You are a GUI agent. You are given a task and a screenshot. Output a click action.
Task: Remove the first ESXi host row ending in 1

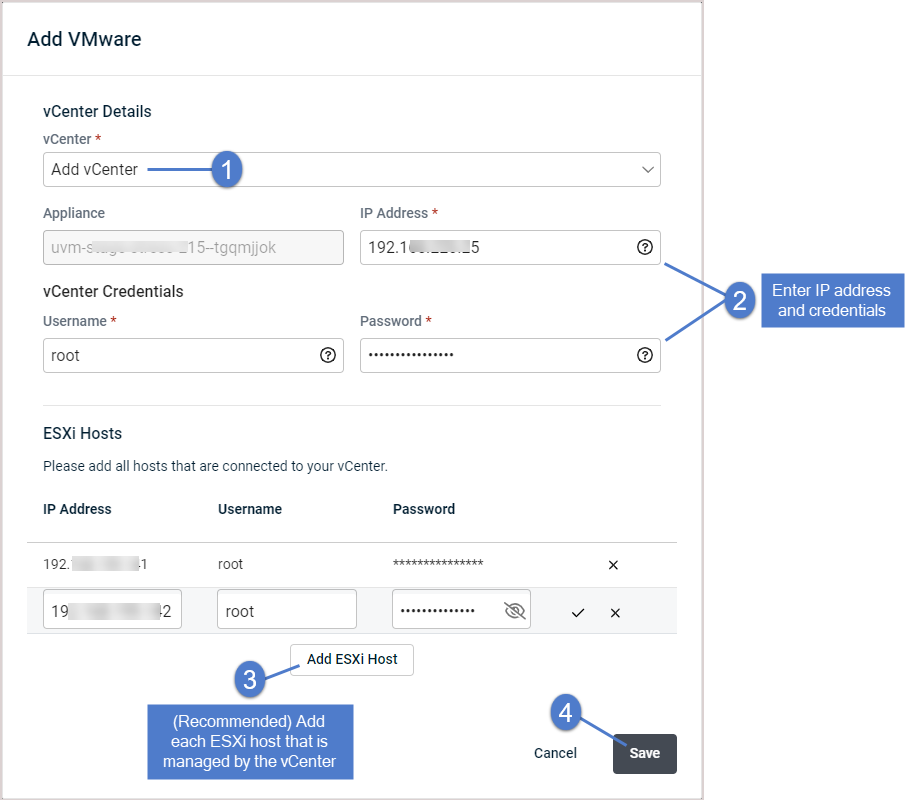[613, 565]
